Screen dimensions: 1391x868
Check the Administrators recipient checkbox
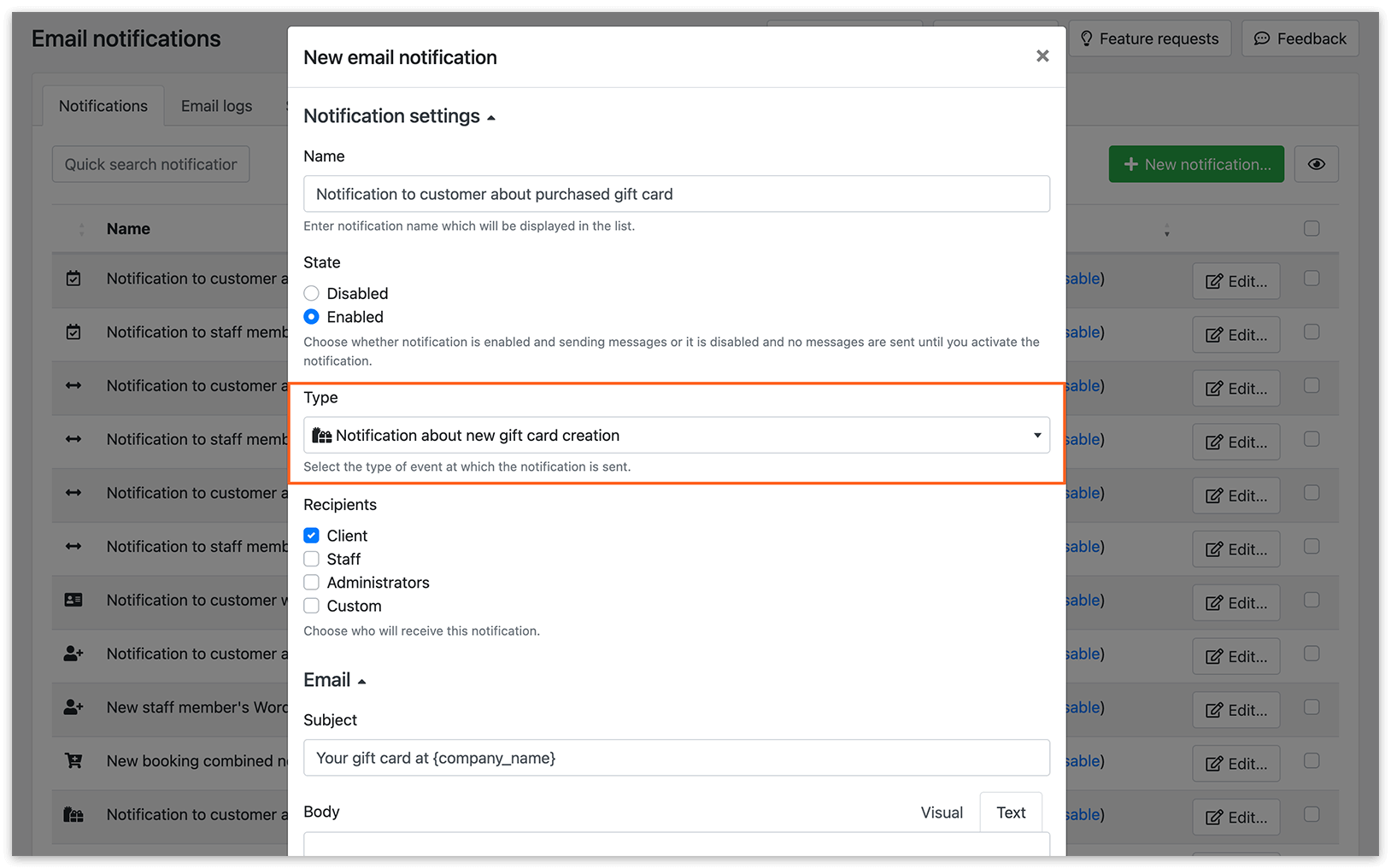[312, 583]
